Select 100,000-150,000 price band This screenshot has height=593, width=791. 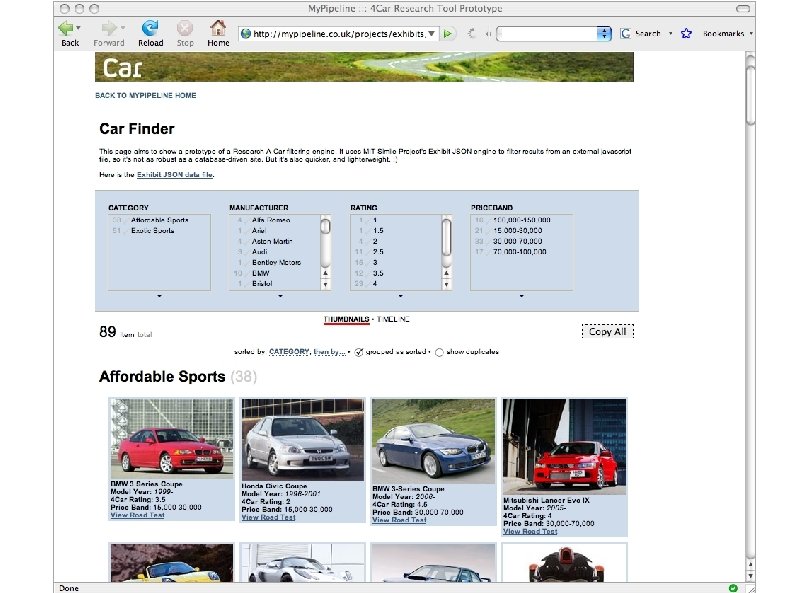pos(522,220)
